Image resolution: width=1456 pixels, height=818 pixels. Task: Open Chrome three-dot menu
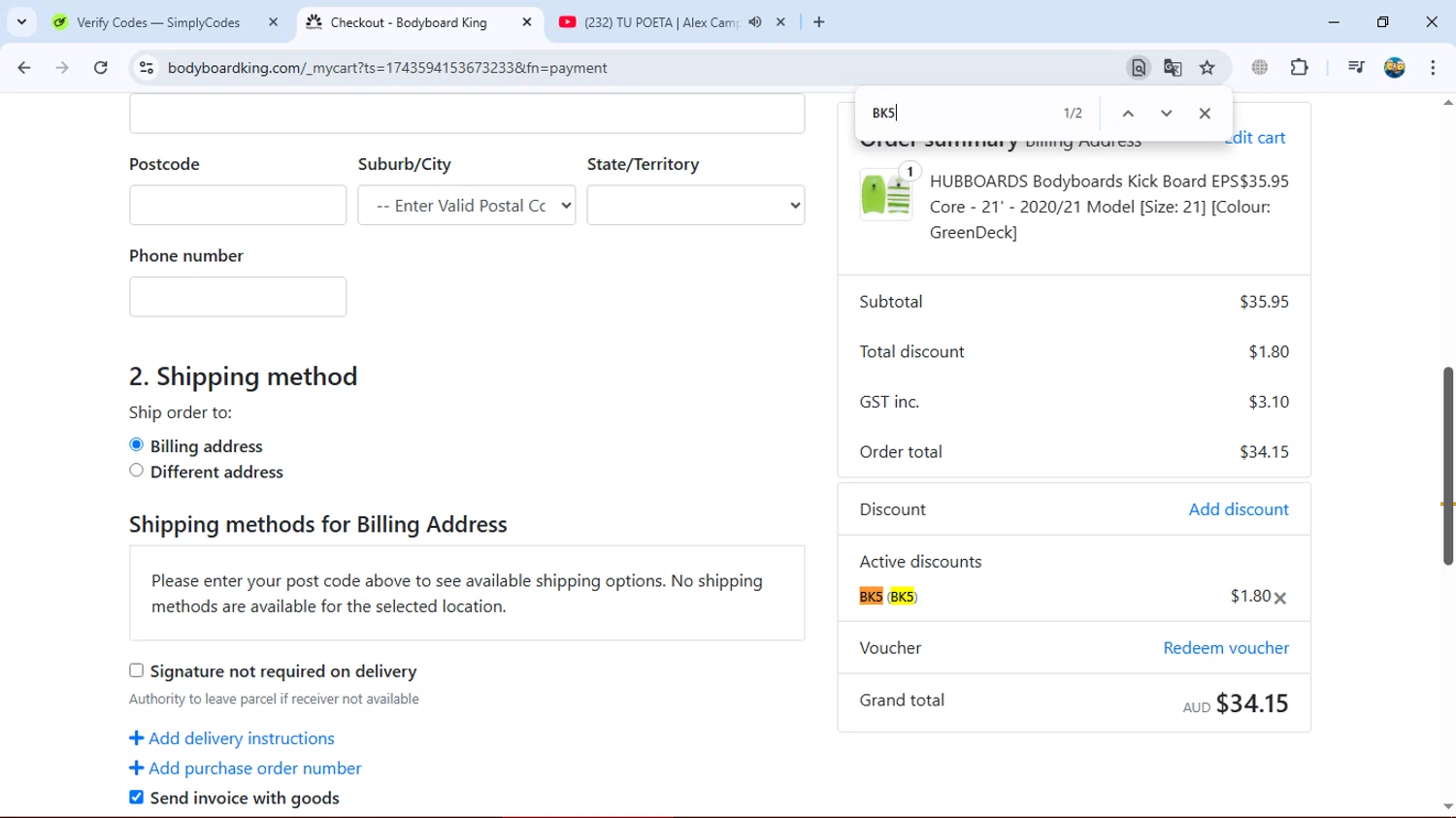pos(1433,68)
